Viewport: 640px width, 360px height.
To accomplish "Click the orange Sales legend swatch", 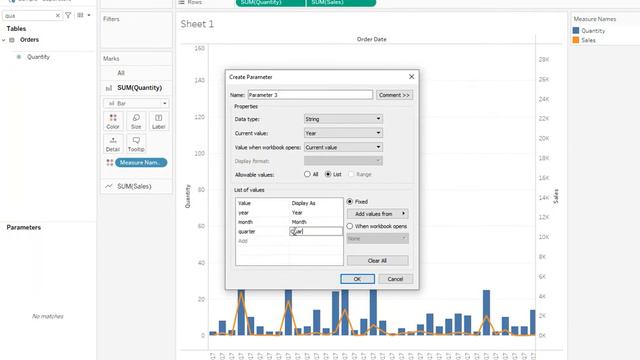I will coord(576,40).
